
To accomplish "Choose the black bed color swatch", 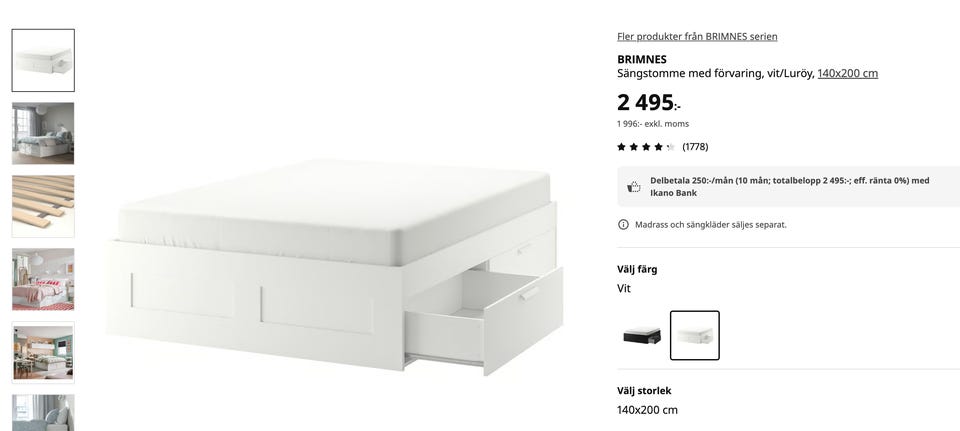I will click(642, 335).
